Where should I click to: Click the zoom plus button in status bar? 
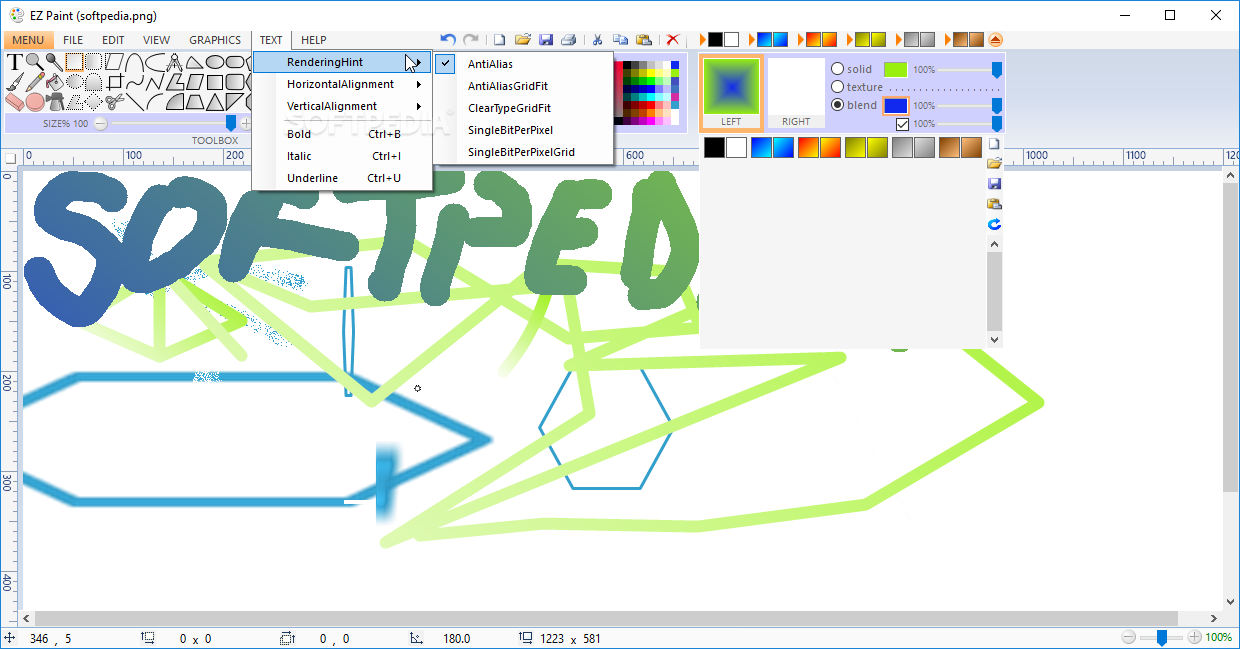pos(1194,637)
